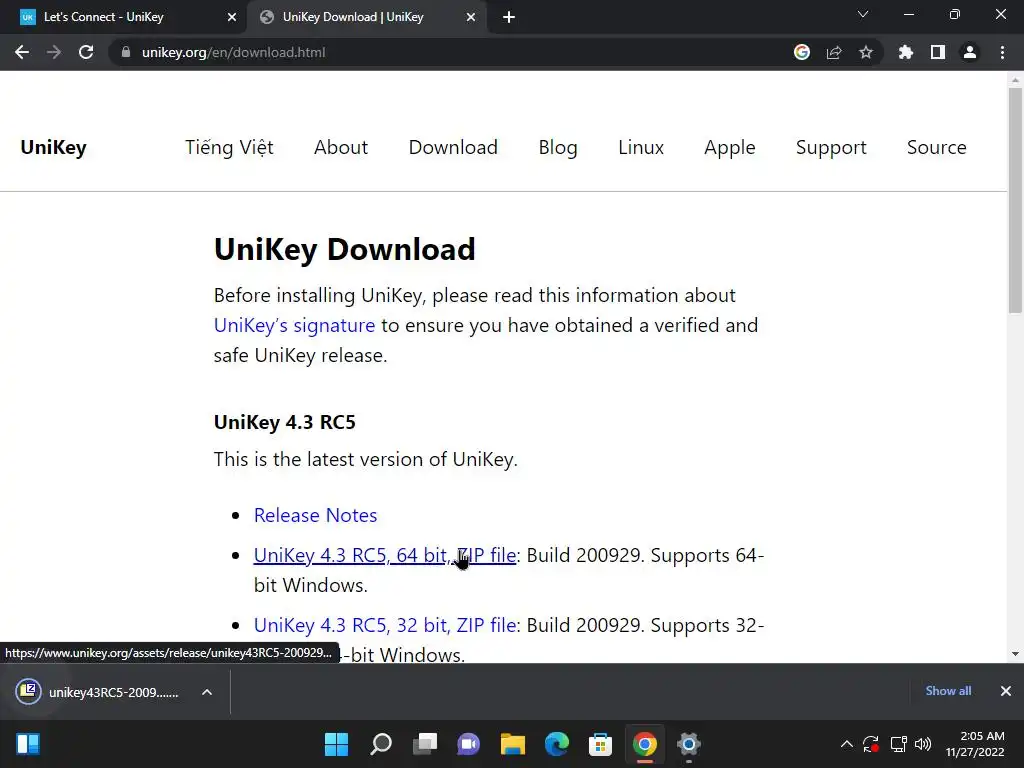Select the UniKey Download | UniKey tab

(366, 17)
